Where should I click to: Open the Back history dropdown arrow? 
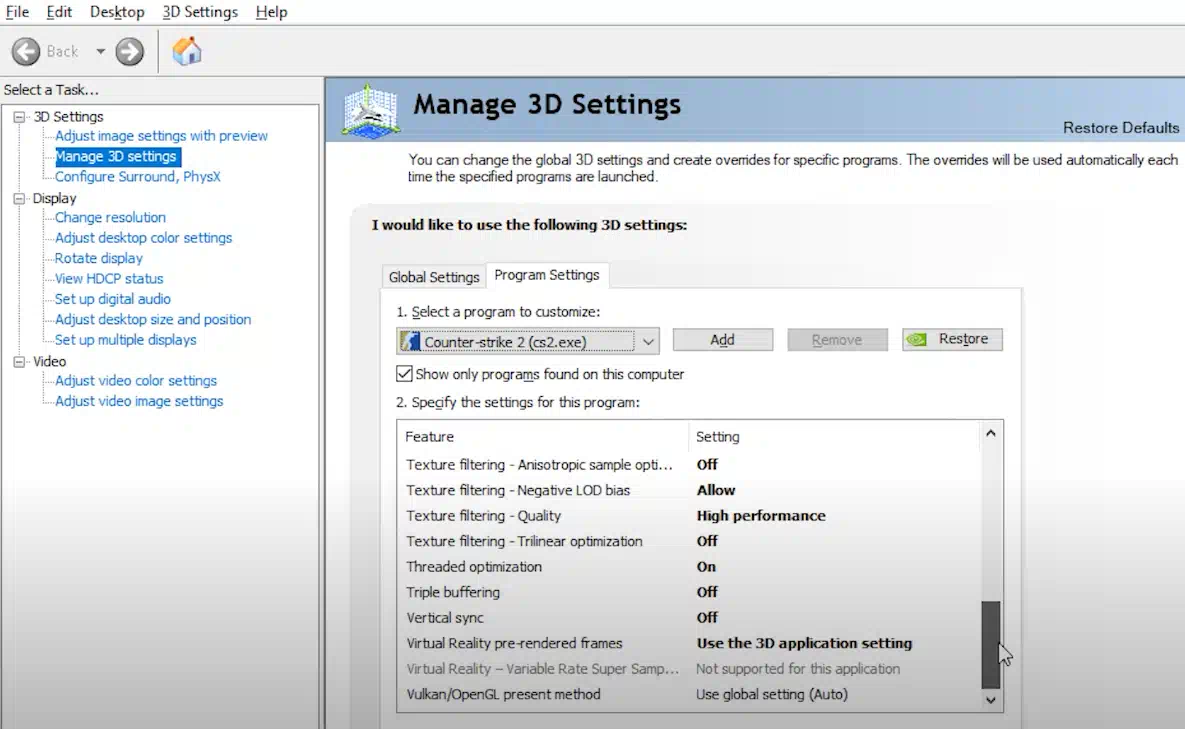coord(100,52)
